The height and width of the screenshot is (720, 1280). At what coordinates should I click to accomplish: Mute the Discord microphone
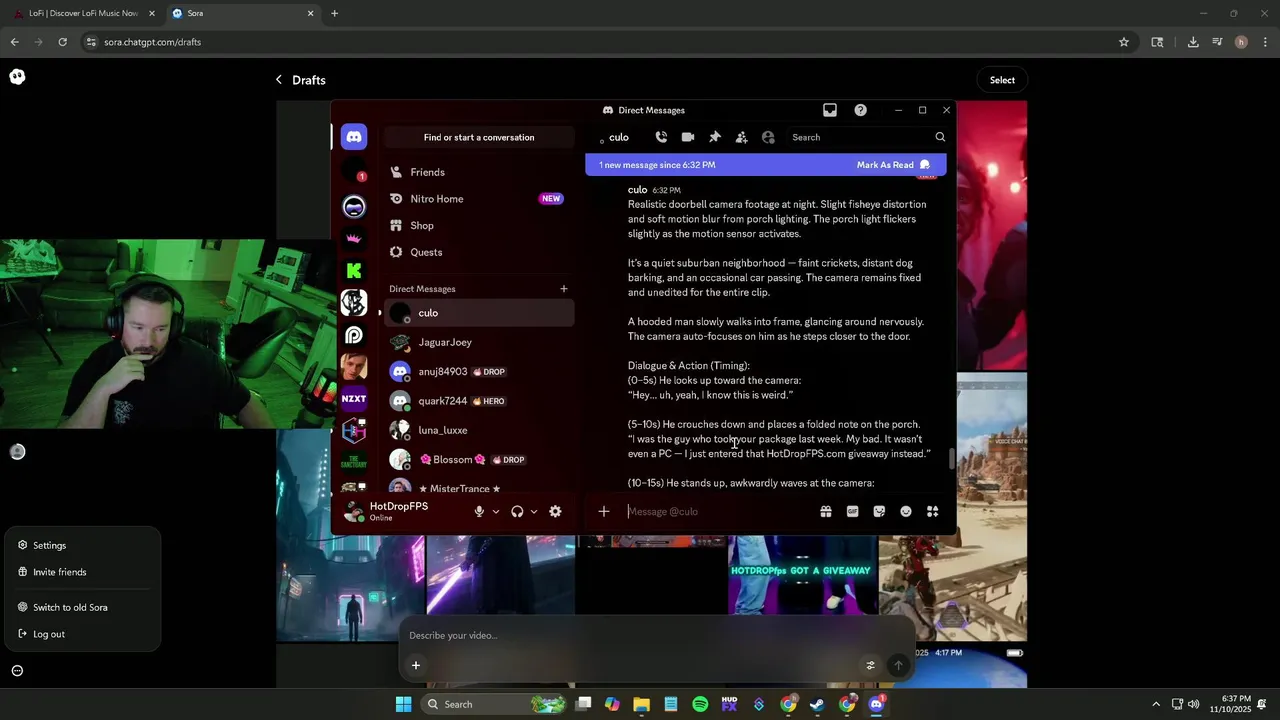[x=479, y=511]
